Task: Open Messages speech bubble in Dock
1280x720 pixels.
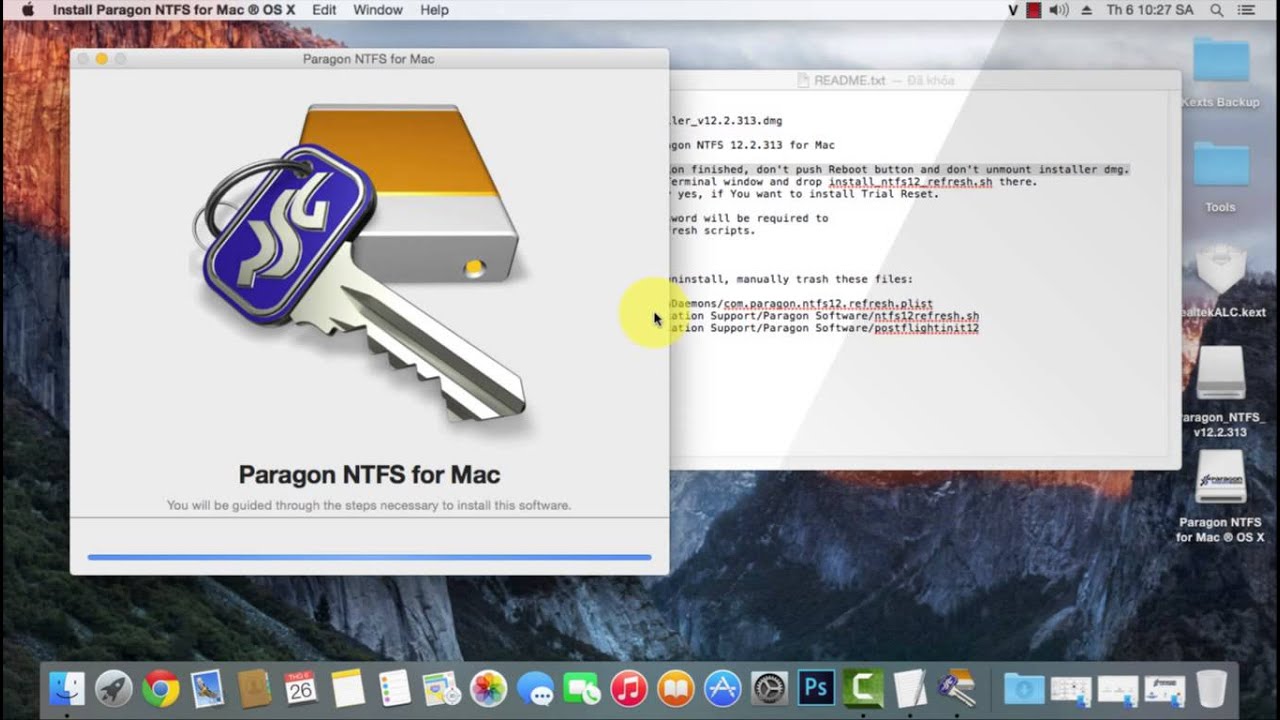Action: [x=488, y=688]
